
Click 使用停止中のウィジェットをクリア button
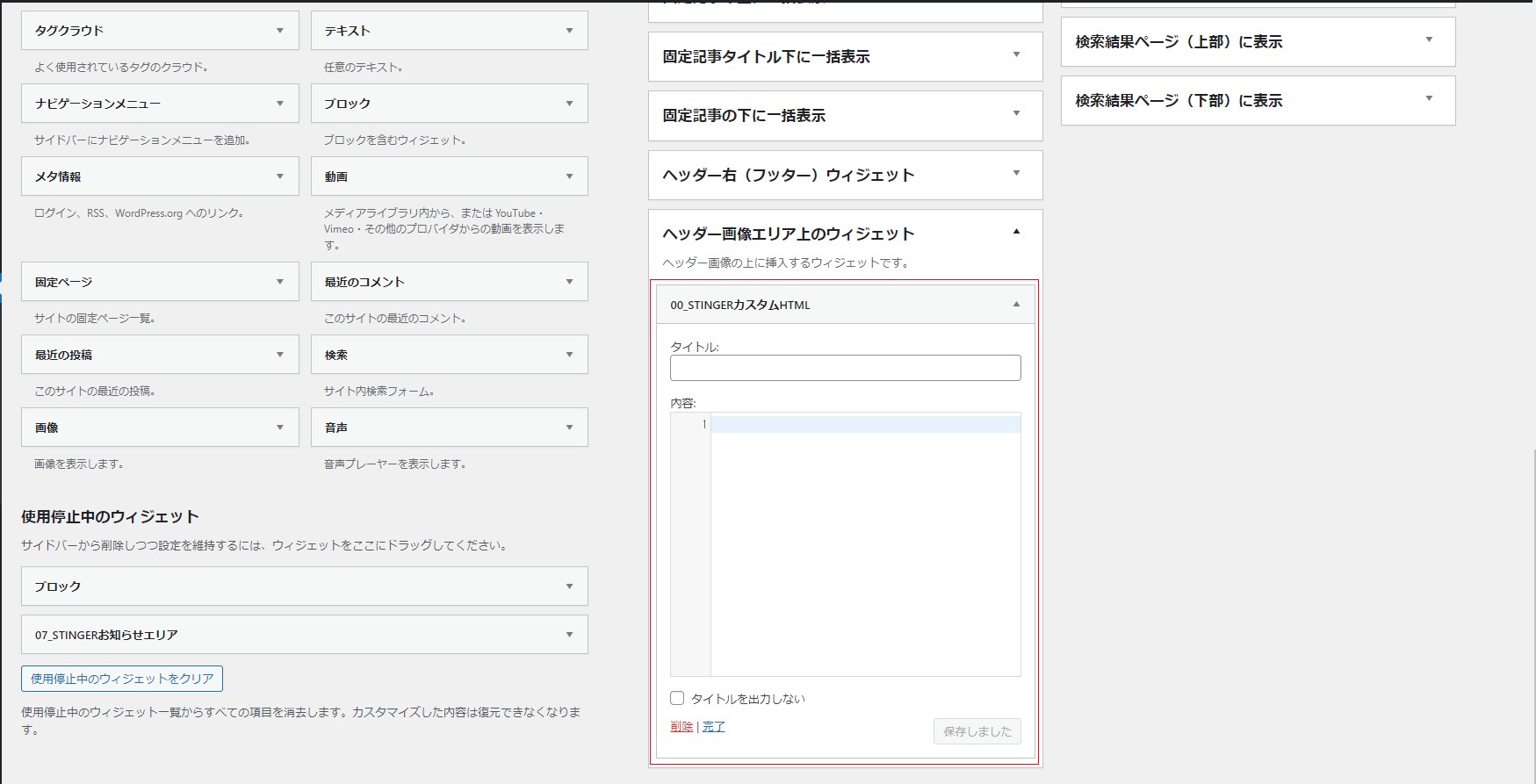pos(122,679)
